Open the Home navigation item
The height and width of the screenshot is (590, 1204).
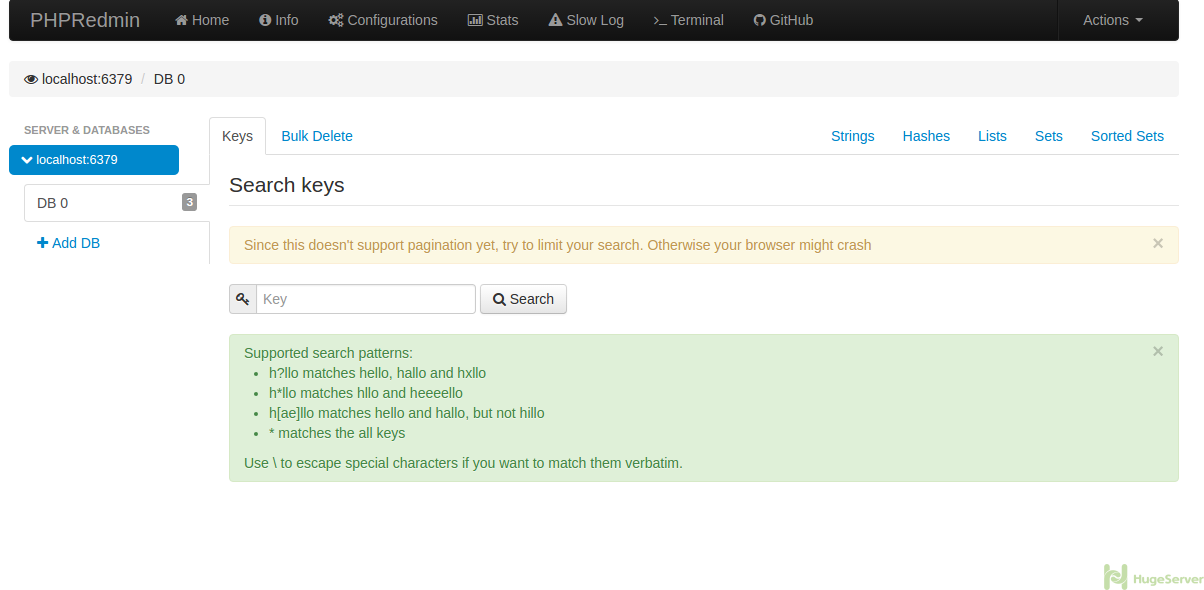(x=202, y=20)
